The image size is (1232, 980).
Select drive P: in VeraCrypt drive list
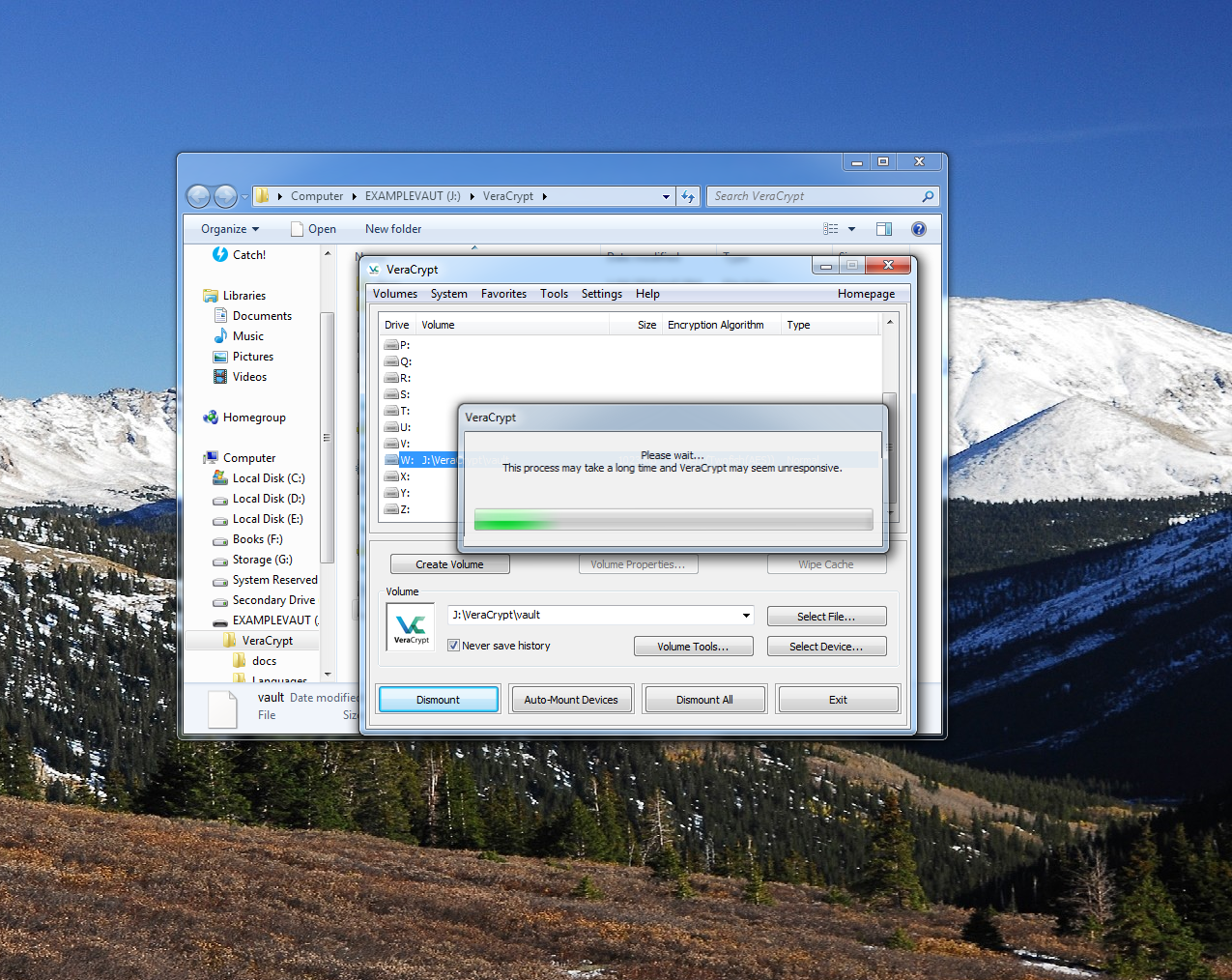[397, 345]
